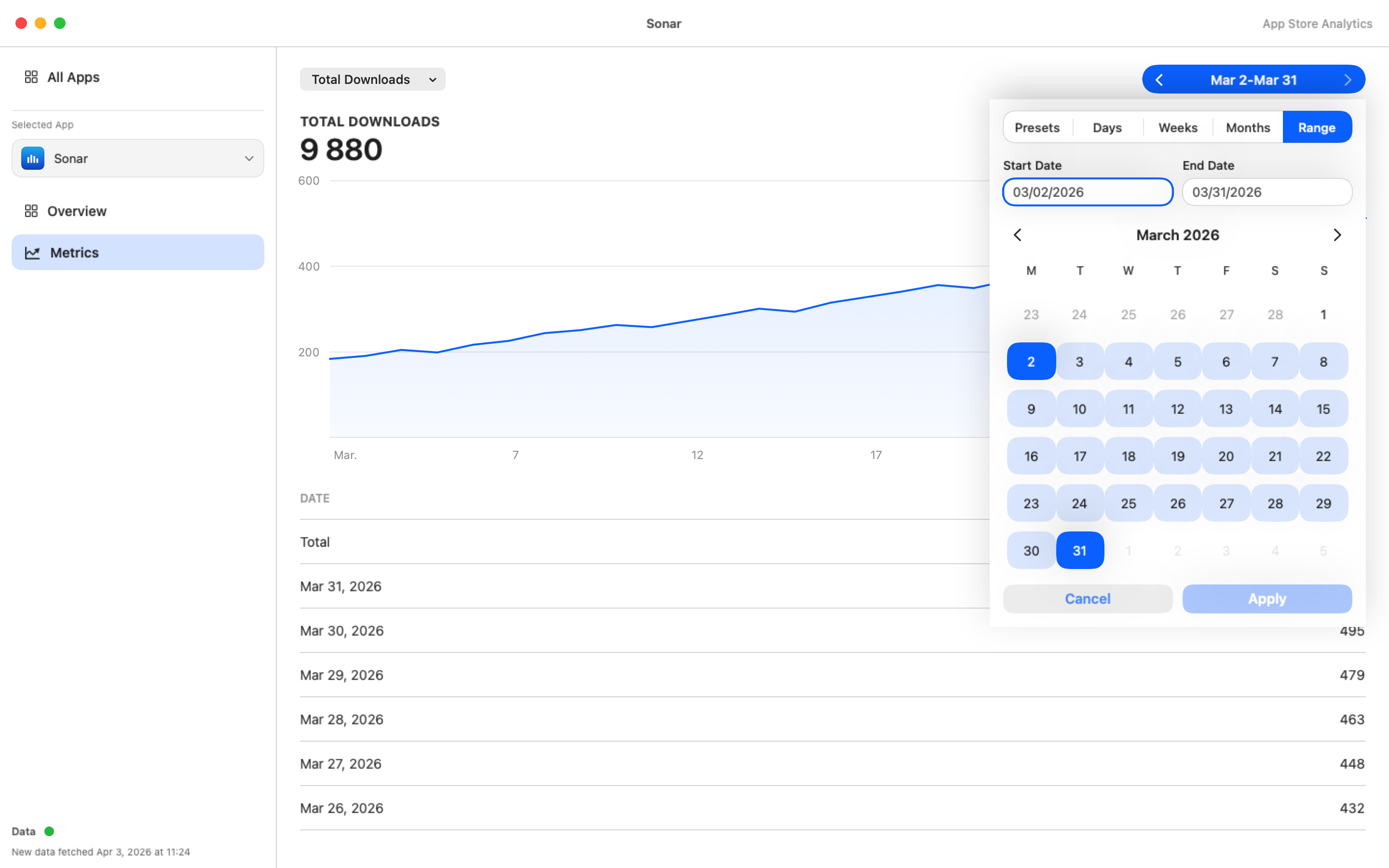Go to previous date range in header

[x=1159, y=80]
